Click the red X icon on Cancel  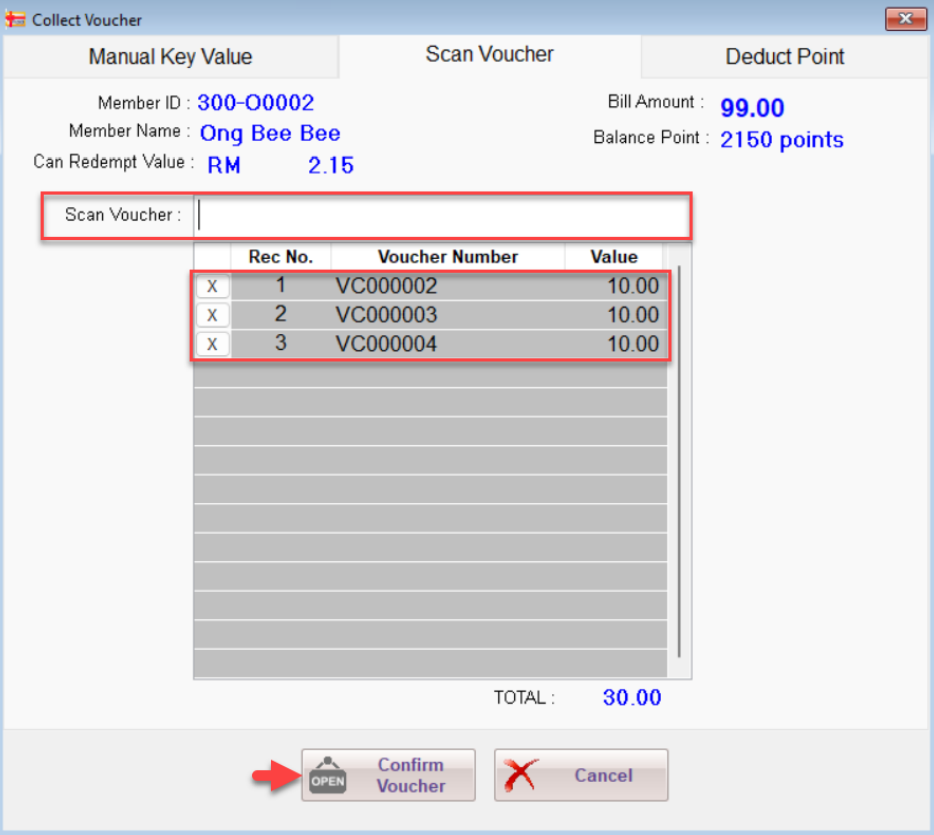(x=523, y=775)
